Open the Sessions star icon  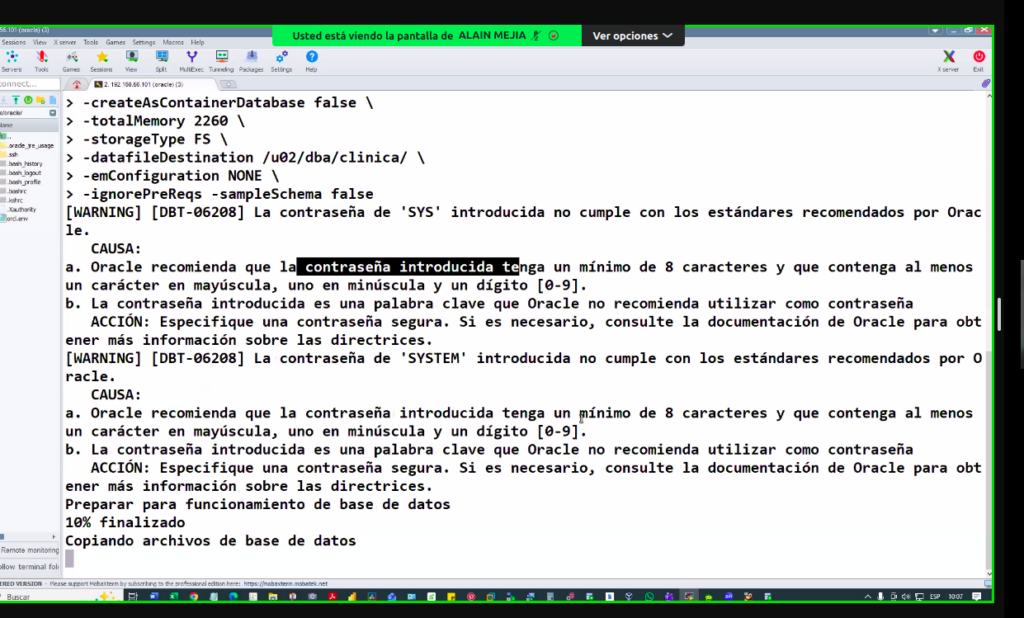tap(101, 60)
